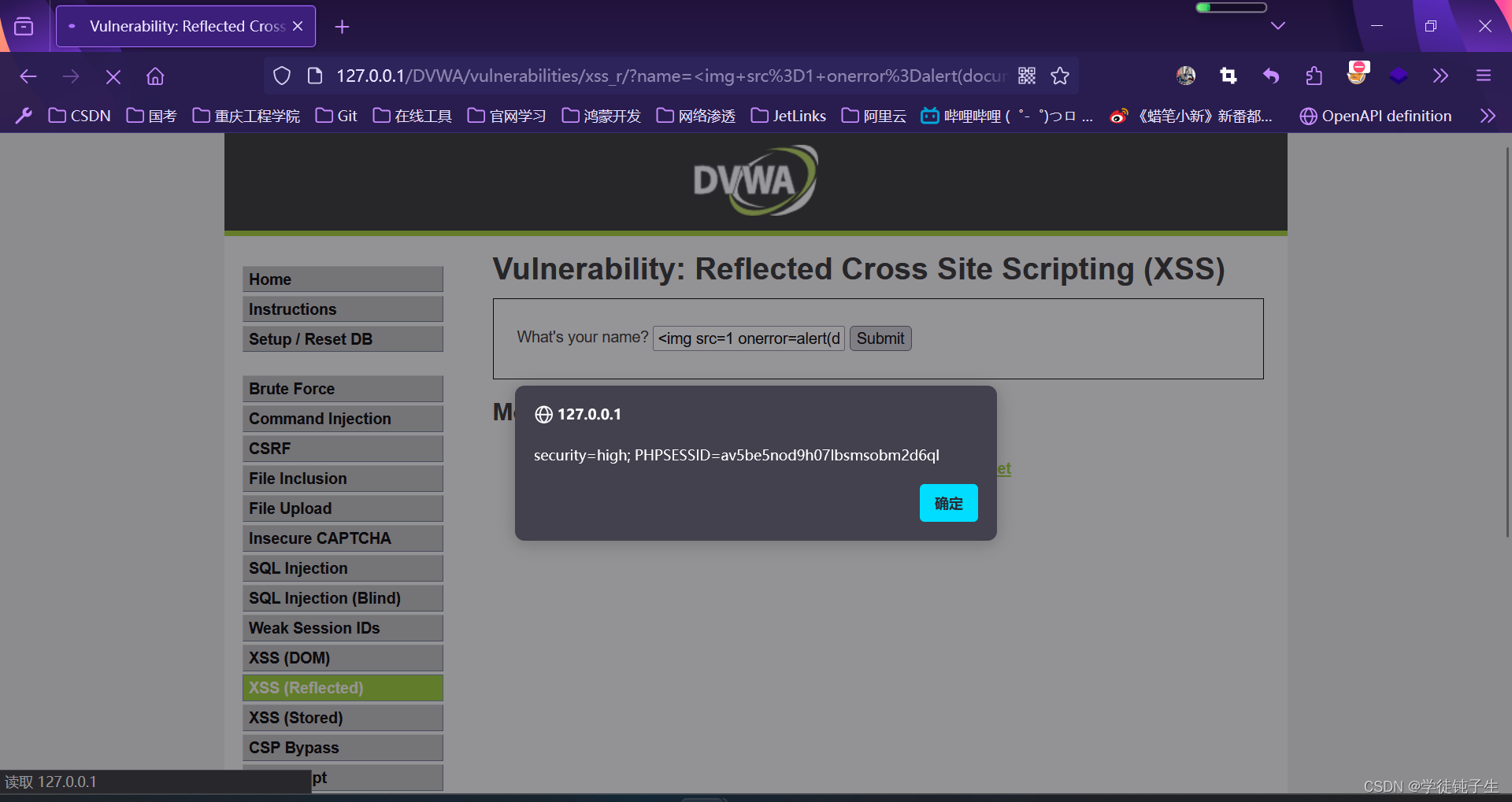Confirm the alert with 确定 button

(x=948, y=503)
